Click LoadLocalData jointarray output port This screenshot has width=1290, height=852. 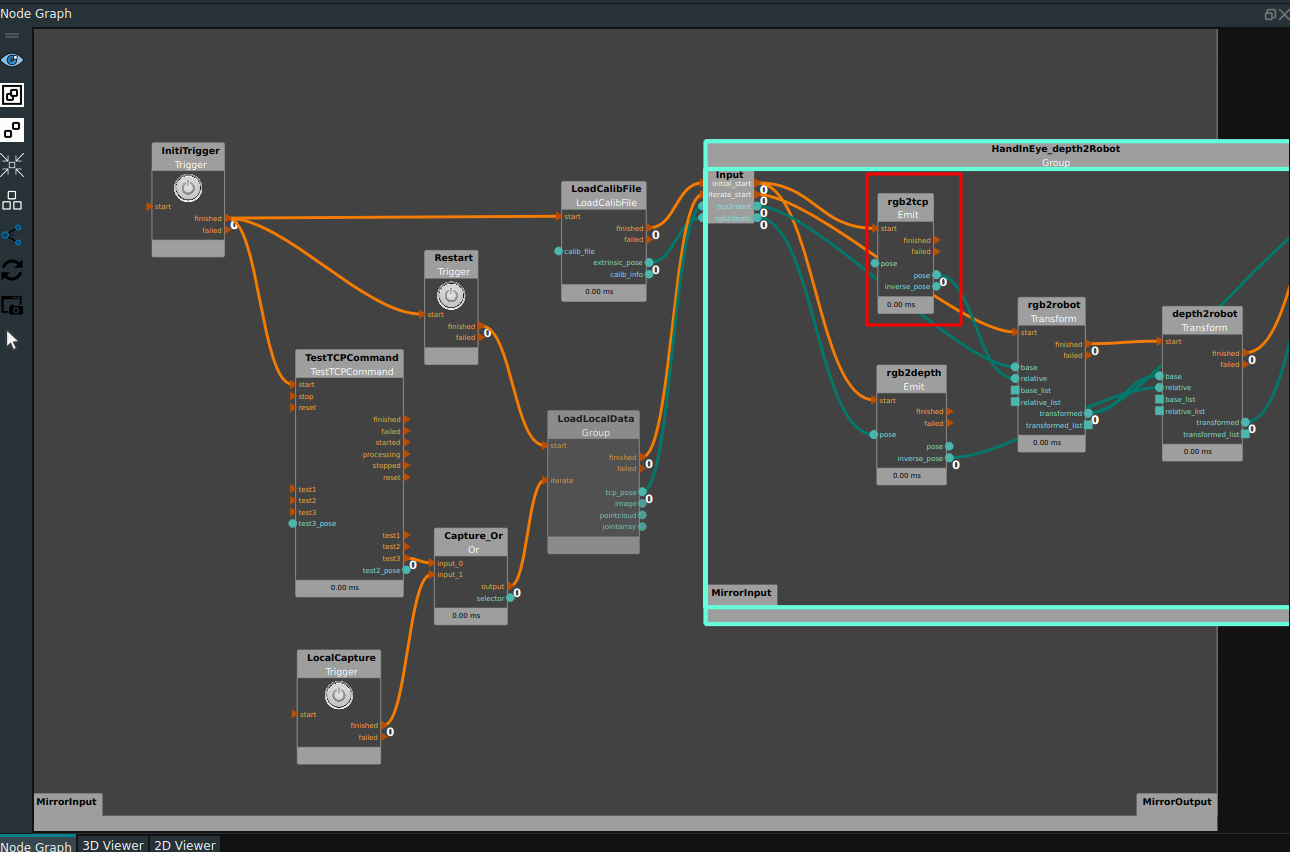(x=642, y=526)
